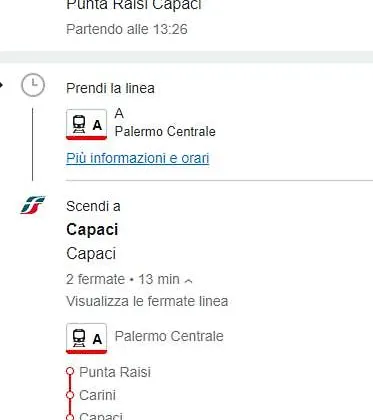373x420 pixels.
Task: Open the Più informazioni e orari link
Action: tap(138, 158)
